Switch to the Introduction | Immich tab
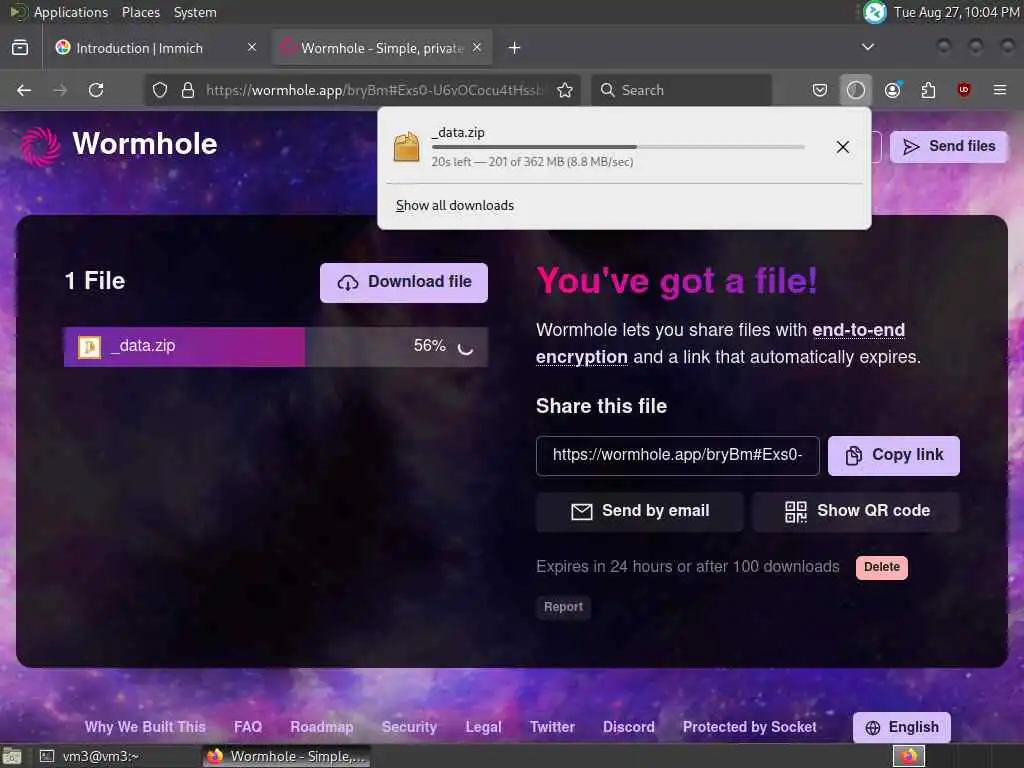Screen dimensions: 1024x768 pos(157,48)
